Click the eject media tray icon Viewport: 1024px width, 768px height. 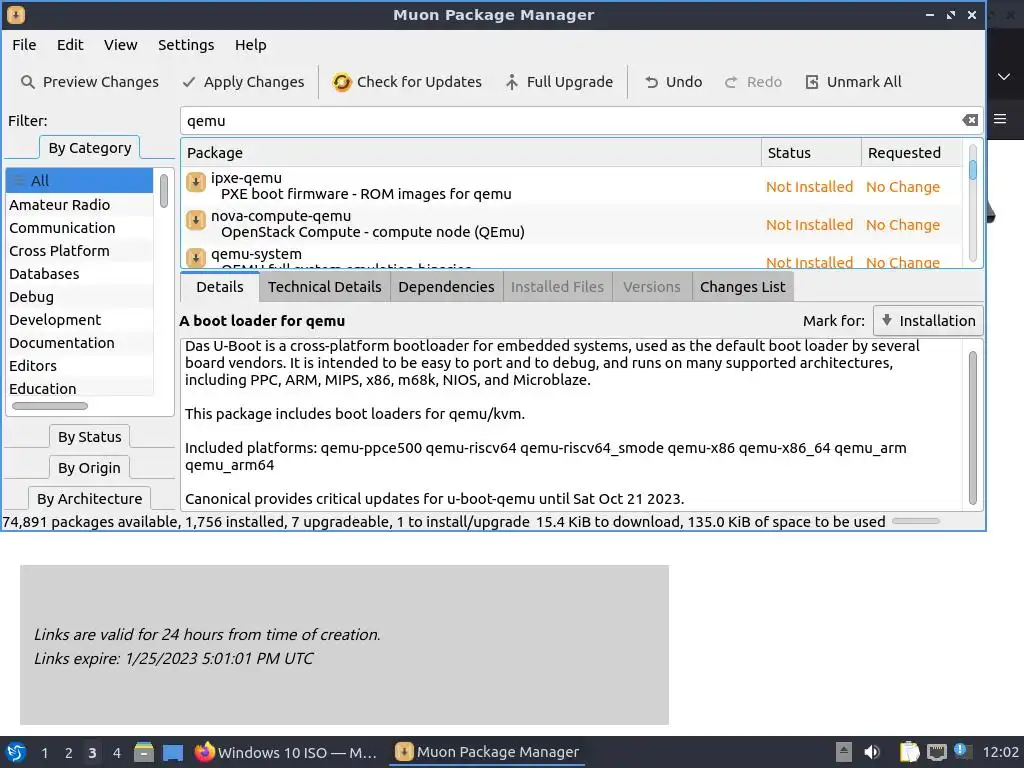[844, 752]
